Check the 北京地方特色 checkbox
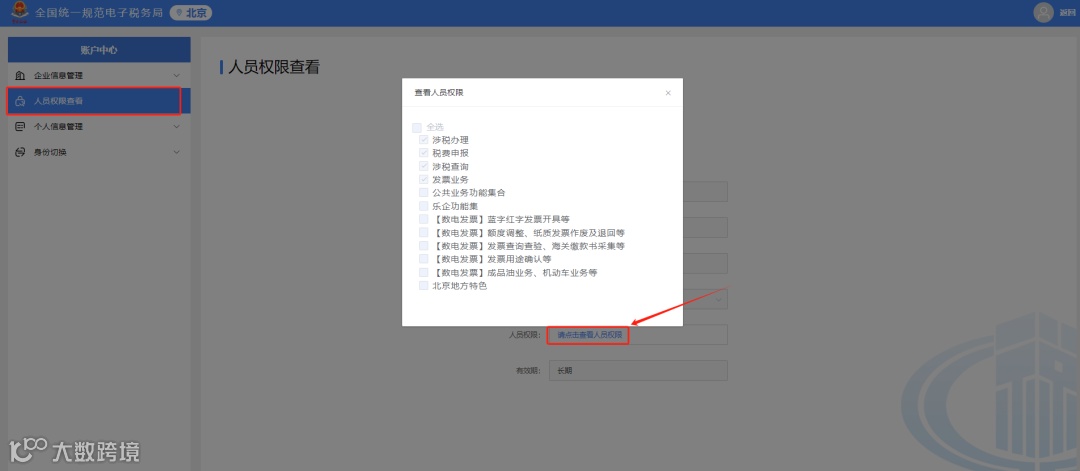This screenshot has width=1080, height=471. coord(424,285)
